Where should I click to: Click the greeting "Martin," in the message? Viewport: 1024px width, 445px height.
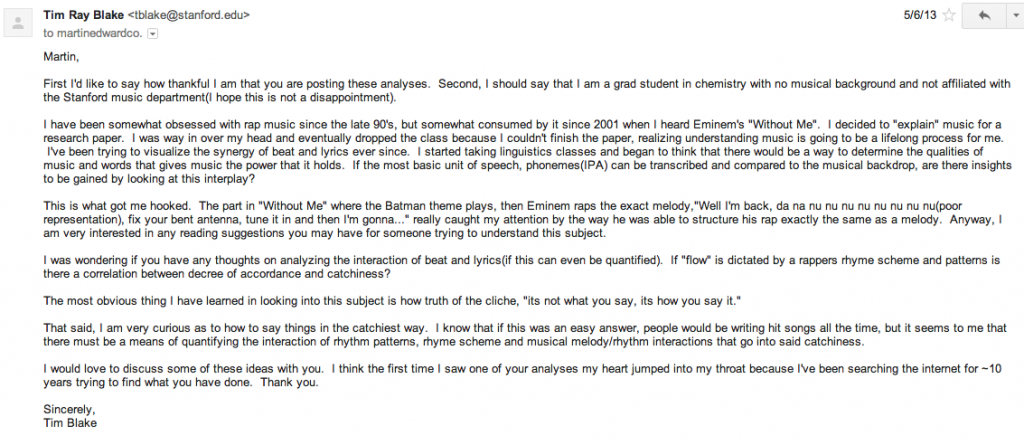point(61,57)
